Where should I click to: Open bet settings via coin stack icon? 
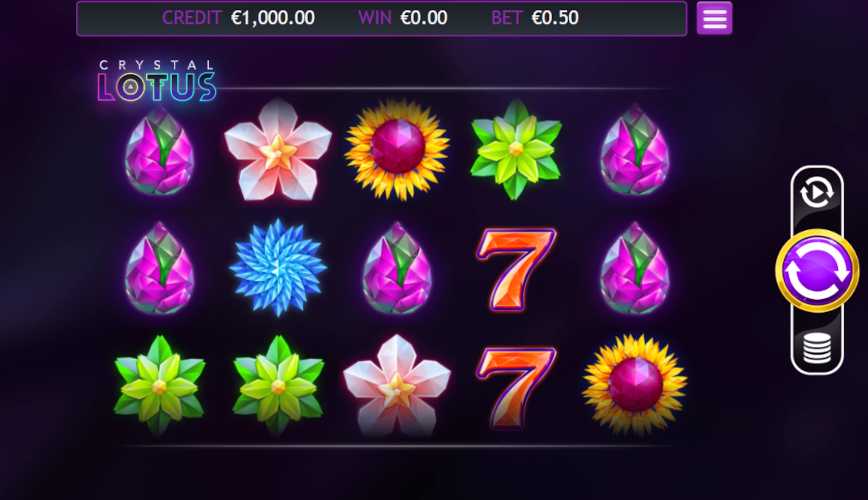tap(817, 348)
